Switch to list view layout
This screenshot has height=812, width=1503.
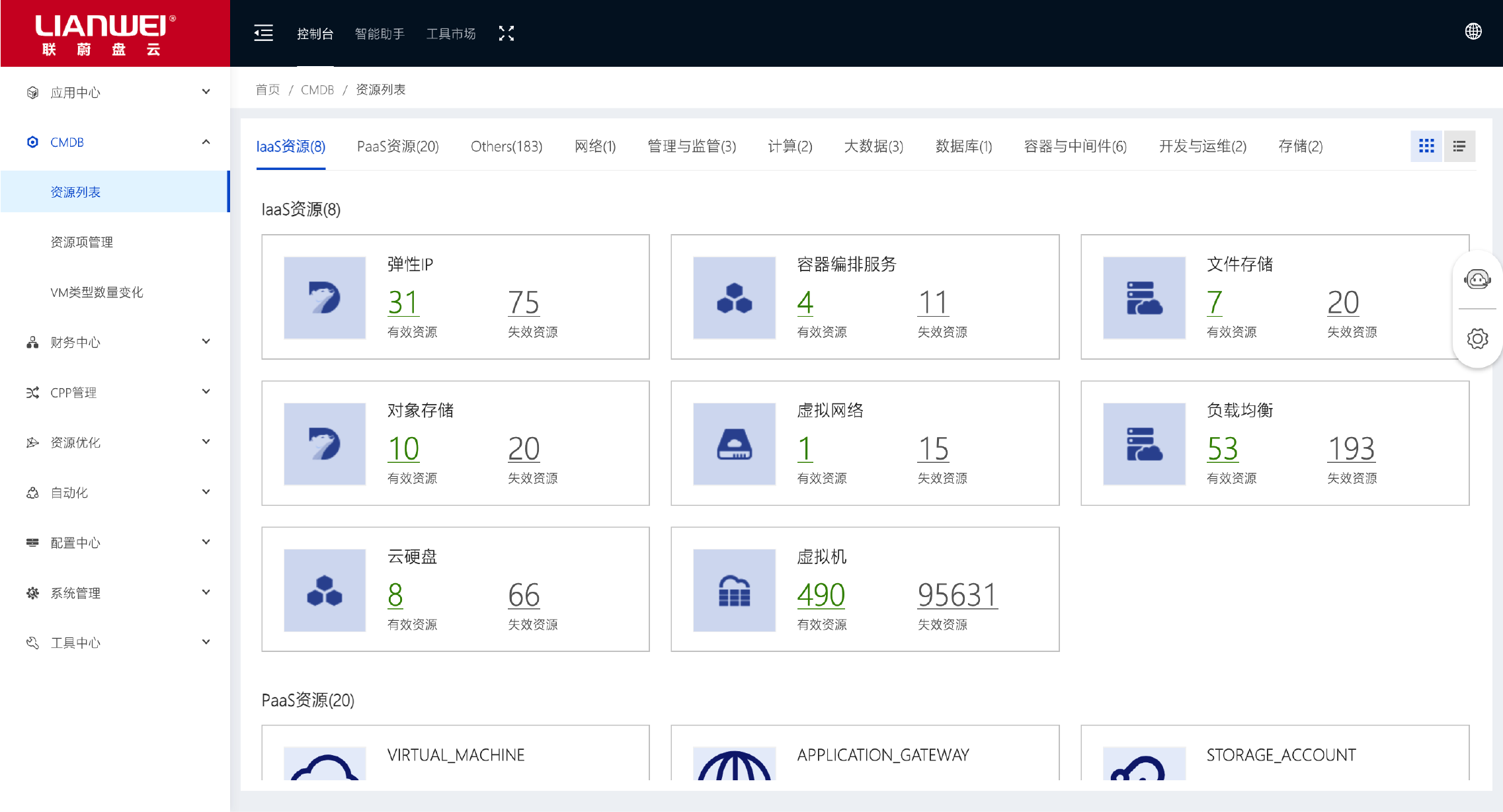1459,146
